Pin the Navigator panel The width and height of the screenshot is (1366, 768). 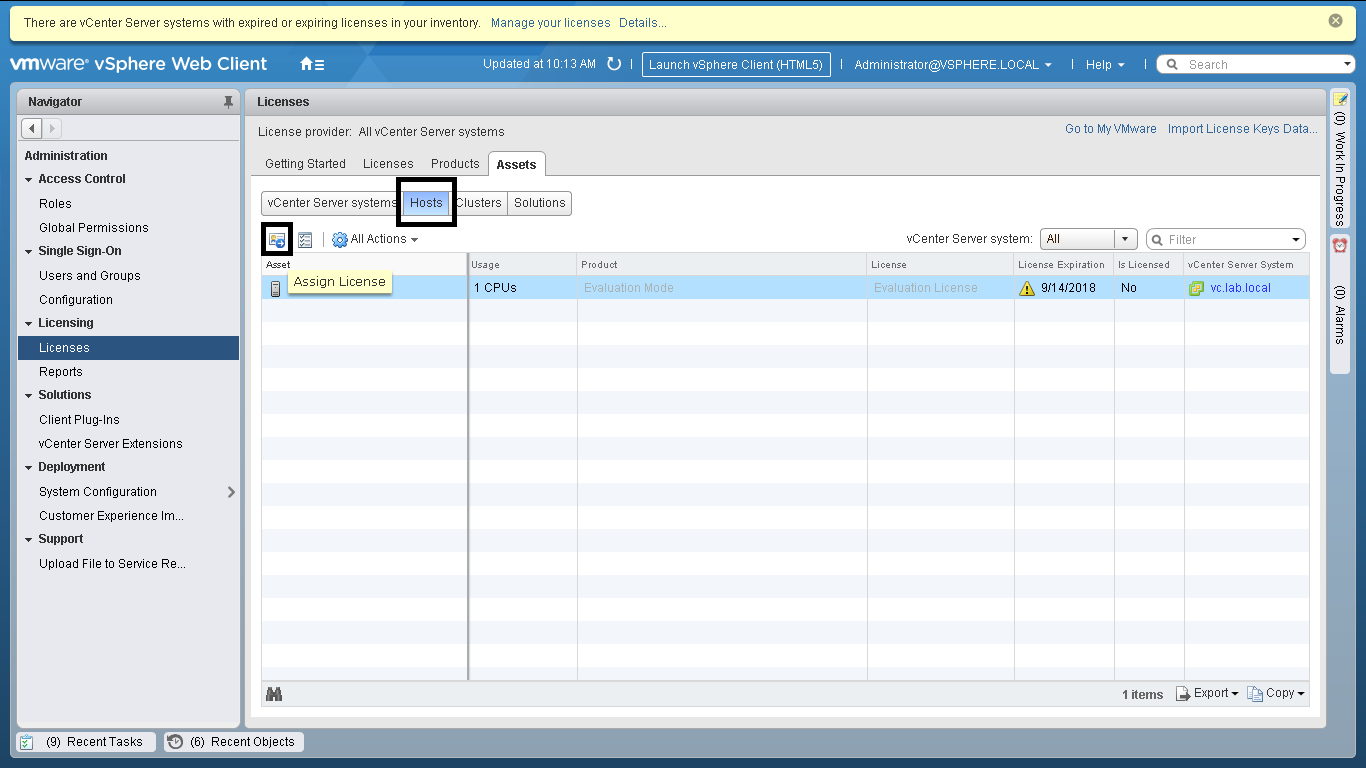tap(228, 102)
